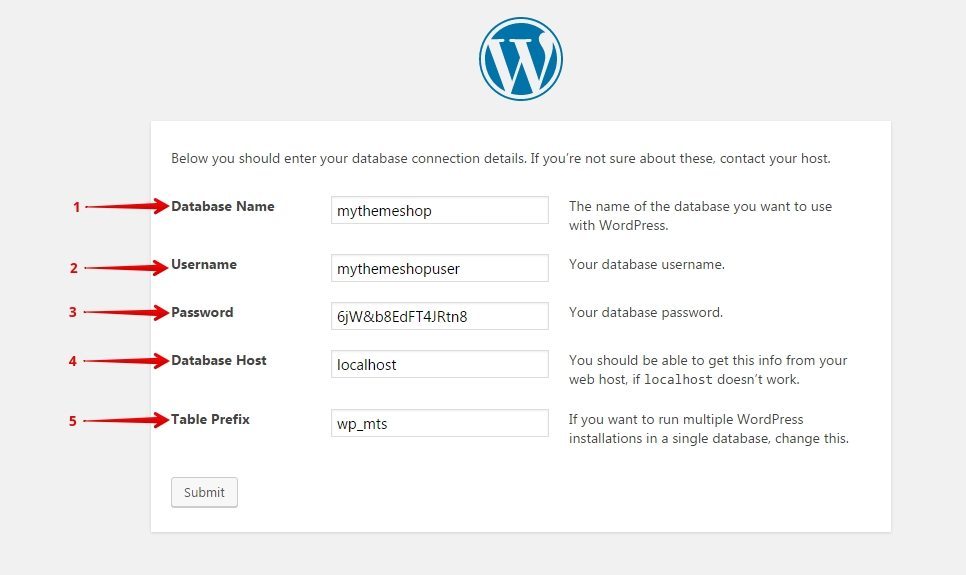Click red arrow number 5 annotation
Image resolution: width=966 pixels, height=575 pixels.
click(118, 420)
